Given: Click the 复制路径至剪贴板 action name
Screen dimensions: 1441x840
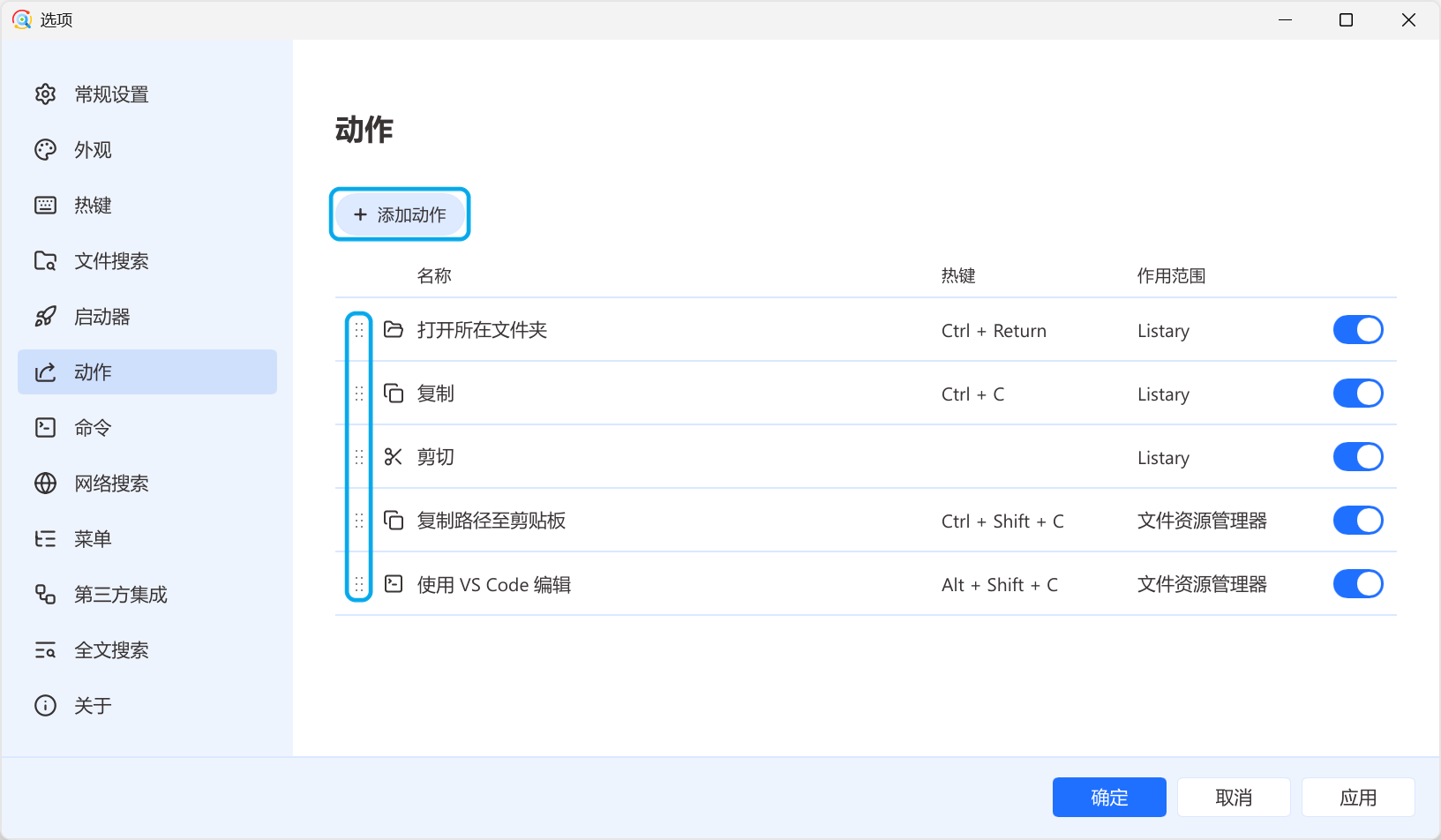Looking at the screenshot, I should [x=492, y=521].
